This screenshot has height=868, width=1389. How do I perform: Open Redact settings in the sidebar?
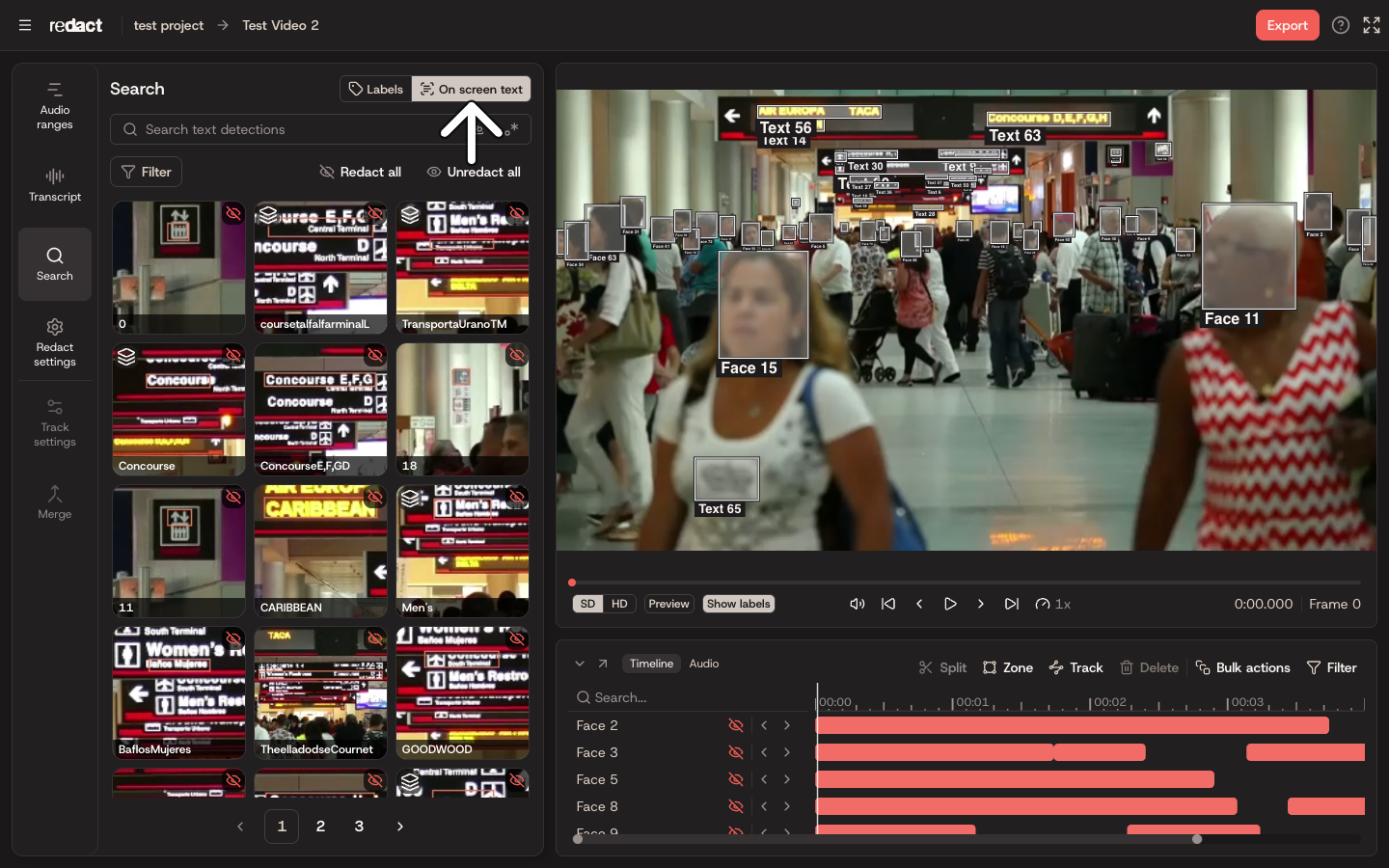[55, 342]
